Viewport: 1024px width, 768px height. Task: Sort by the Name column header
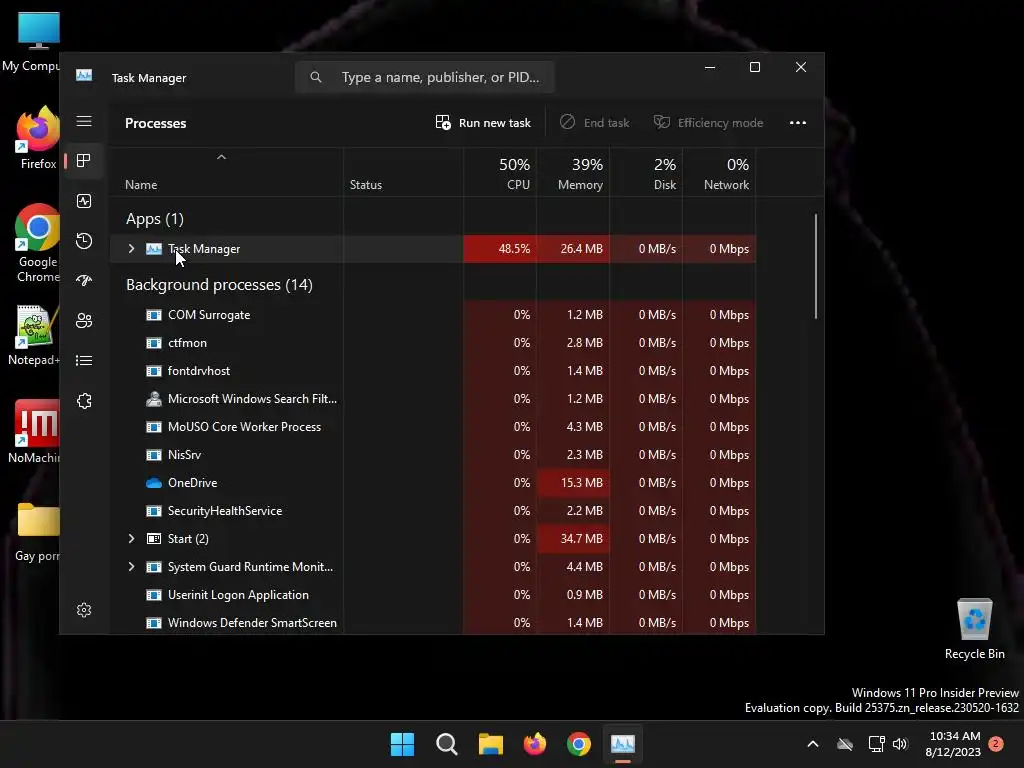(x=226, y=173)
